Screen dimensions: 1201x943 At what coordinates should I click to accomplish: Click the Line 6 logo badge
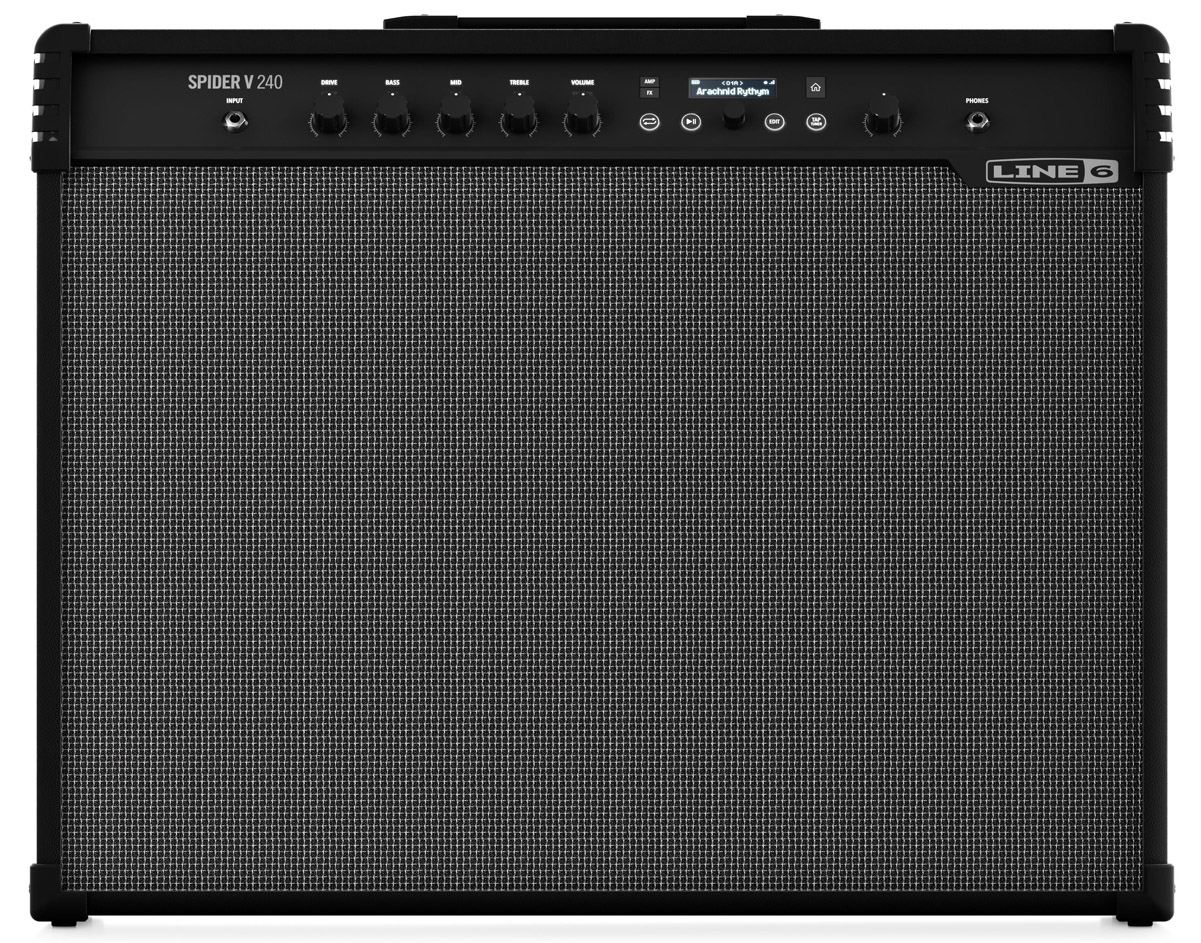coord(1052,172)
